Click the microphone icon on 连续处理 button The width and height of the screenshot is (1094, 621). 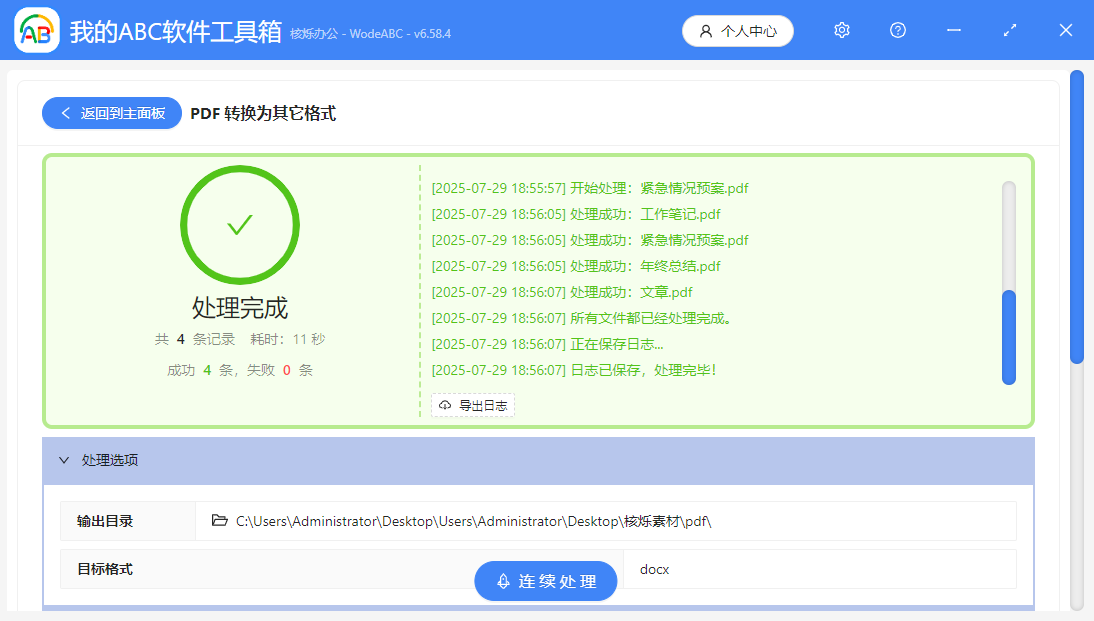click(x=502, y=581)
